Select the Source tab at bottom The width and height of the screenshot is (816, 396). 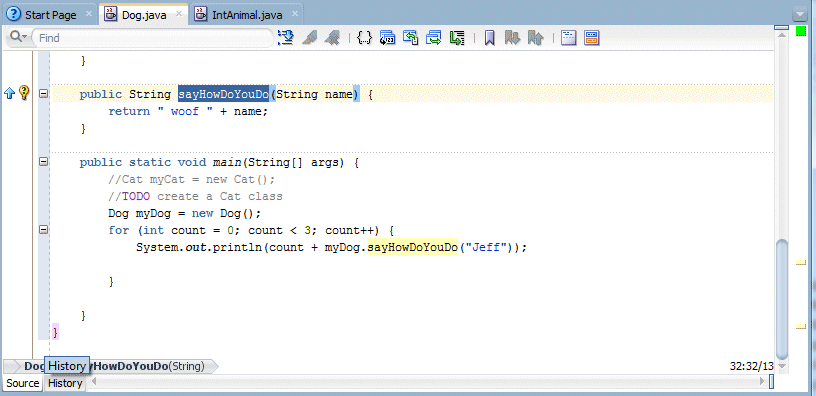tap(23, 383)
